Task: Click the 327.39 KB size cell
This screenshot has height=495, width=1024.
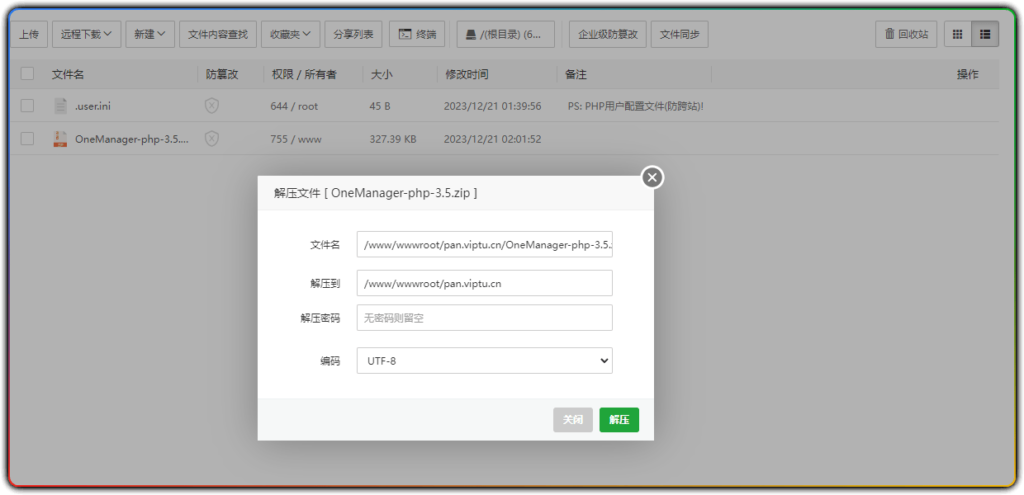Action: click(x=393, y=138)
